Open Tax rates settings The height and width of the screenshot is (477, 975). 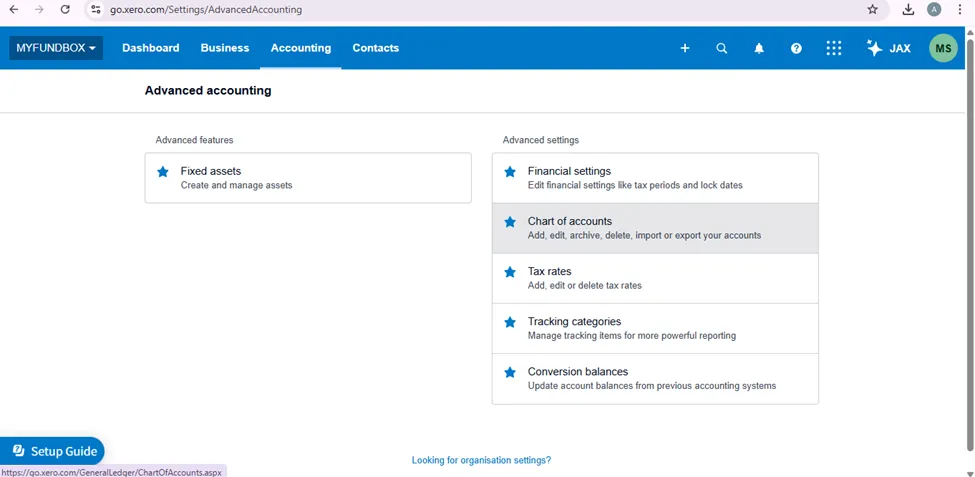pos(655,278)
